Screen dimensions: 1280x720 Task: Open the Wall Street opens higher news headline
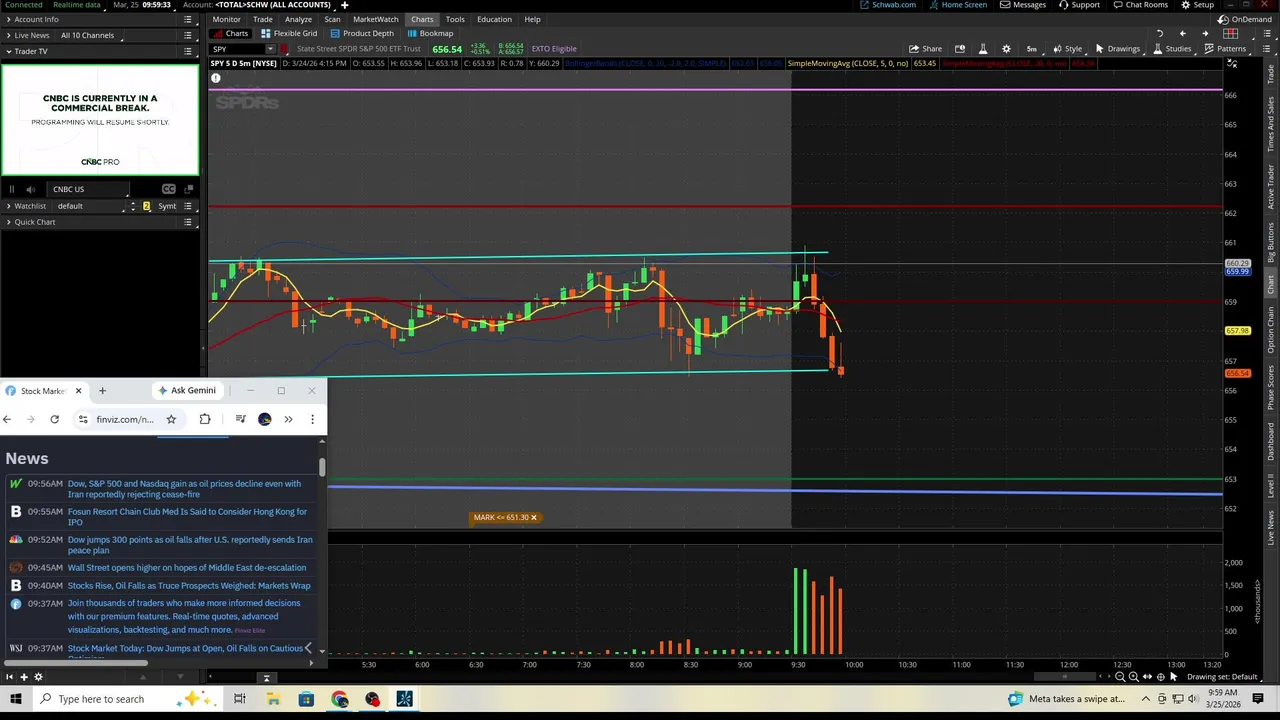(x=187, y=568)
